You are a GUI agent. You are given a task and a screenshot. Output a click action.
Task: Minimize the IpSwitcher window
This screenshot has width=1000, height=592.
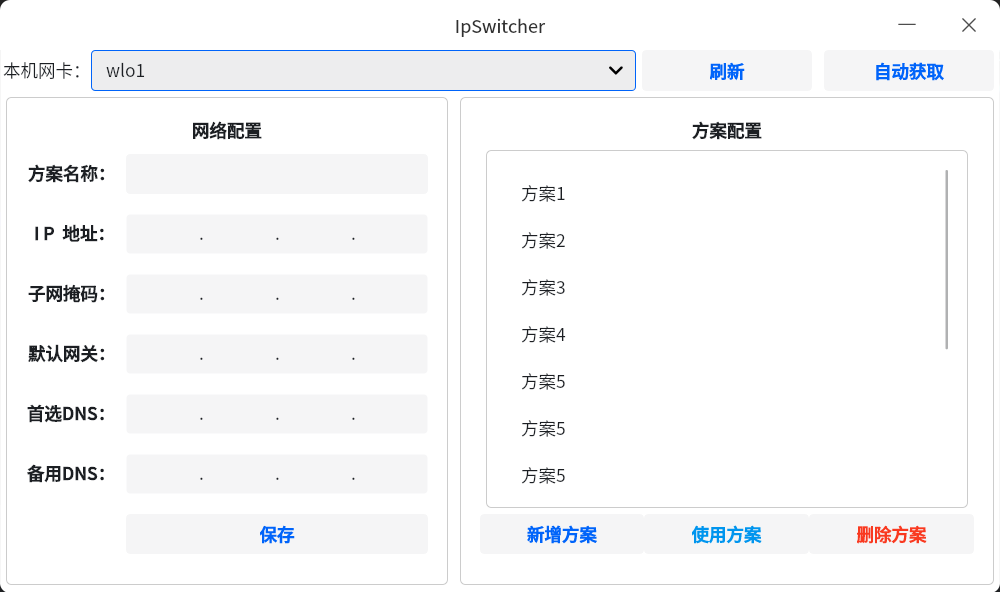(x=907, y=25)
